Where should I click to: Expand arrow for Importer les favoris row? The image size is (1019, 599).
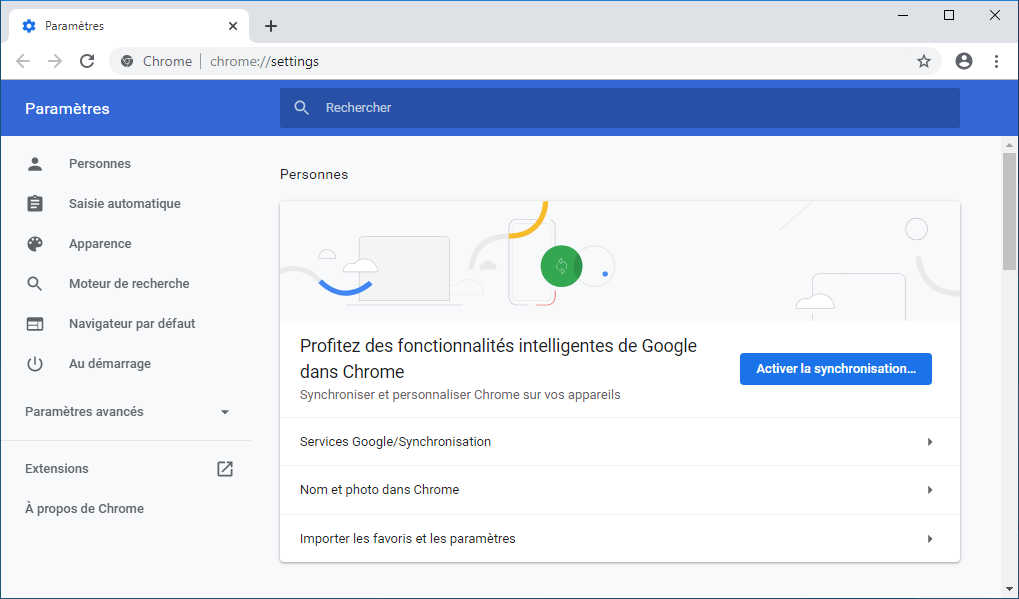(930, 539)
